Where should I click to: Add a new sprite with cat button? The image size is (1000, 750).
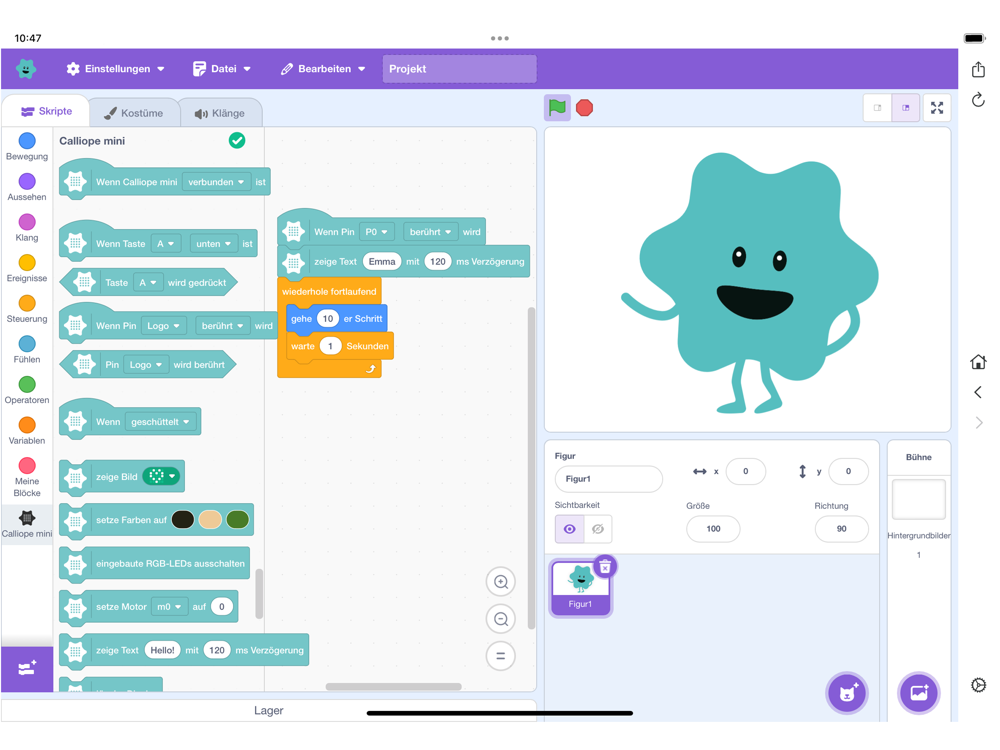coord(847,693)
